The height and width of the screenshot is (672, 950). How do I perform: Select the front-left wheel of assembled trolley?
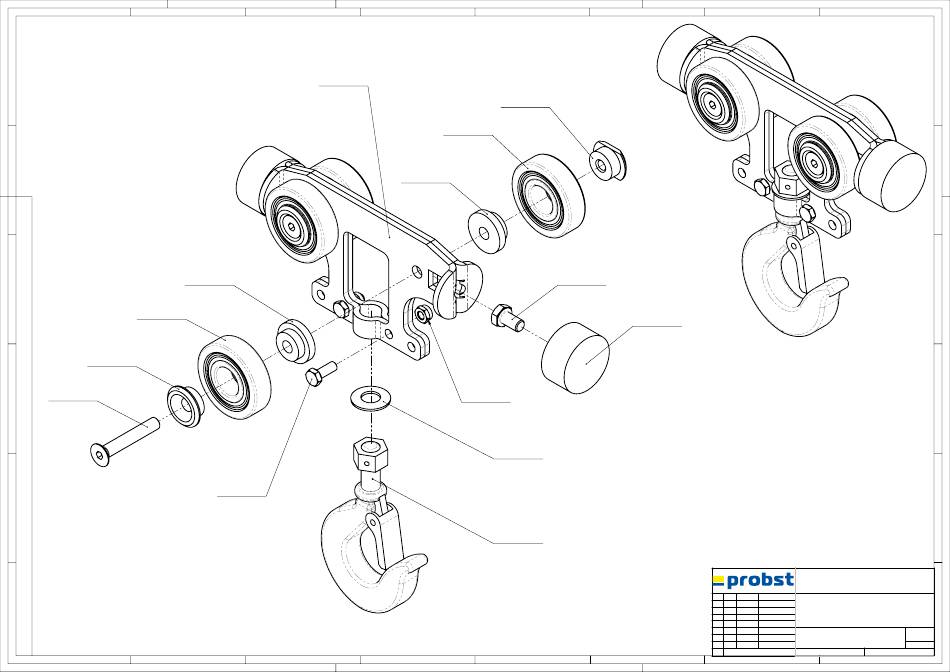point(721,101)
